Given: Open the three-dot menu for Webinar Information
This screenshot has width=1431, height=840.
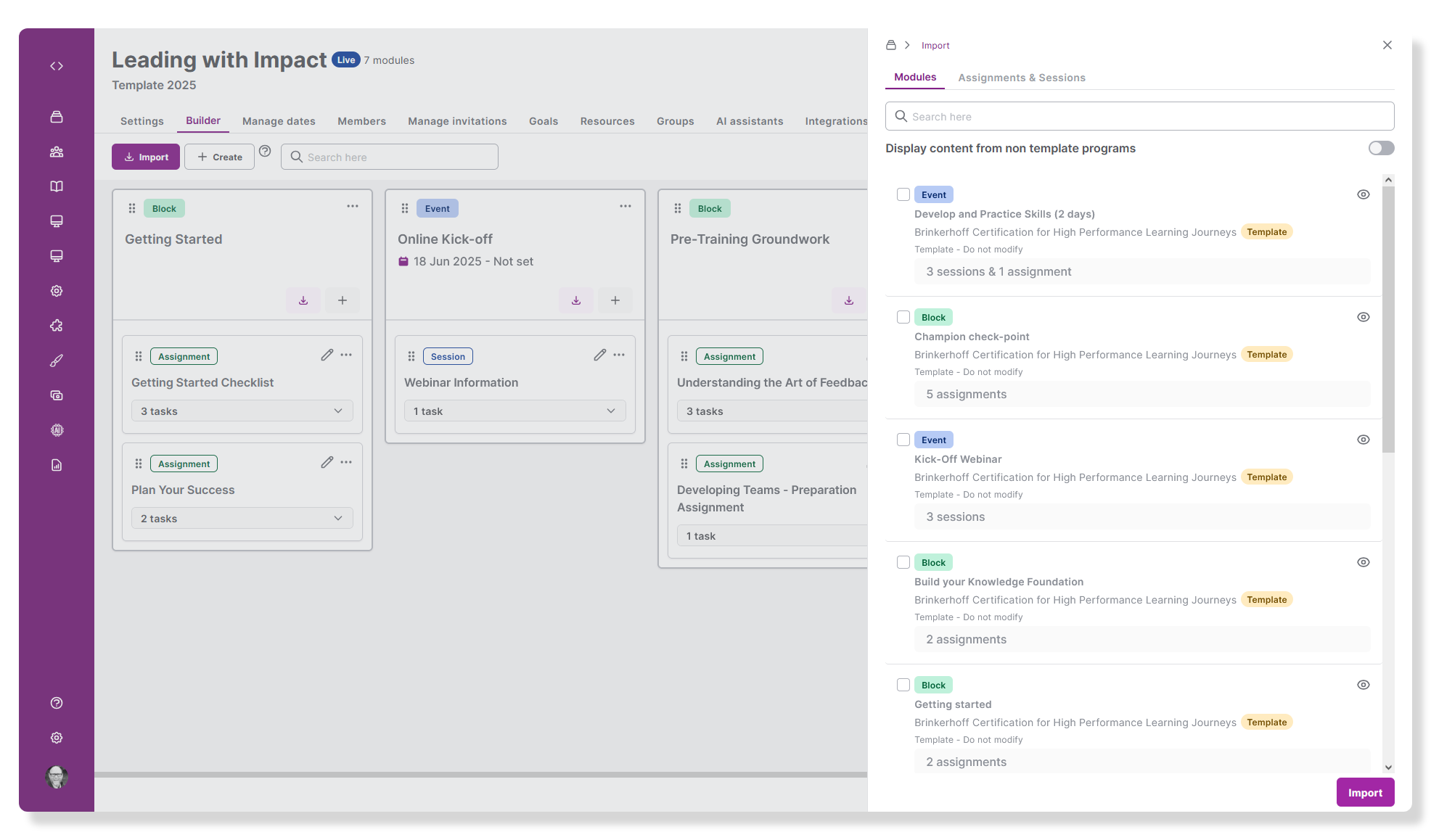Looking at the screenshot, I should click(619, 355).
